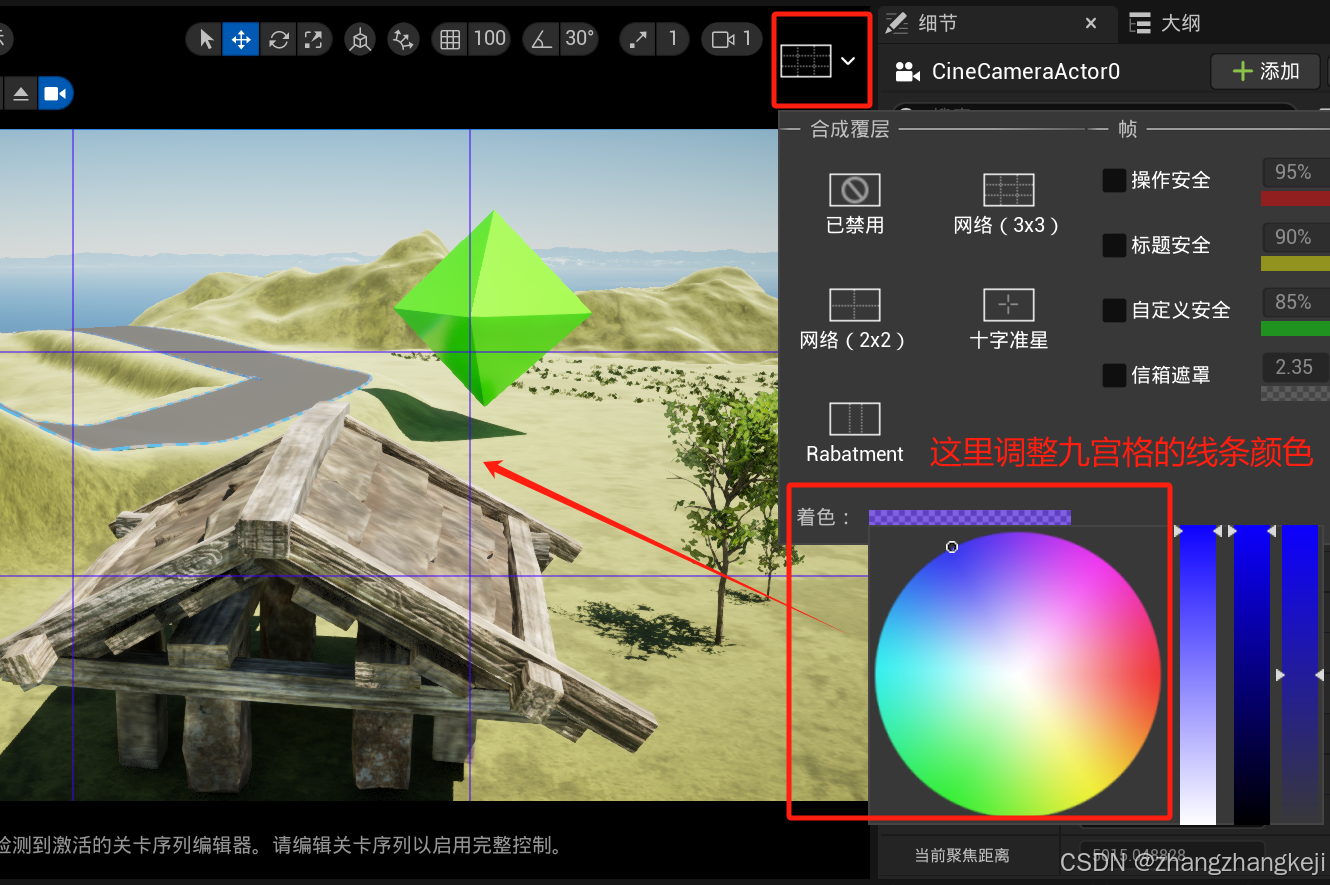Enable the 标题安全 checkbox
The image size is (1330, 885).
tap(1114, 245)
